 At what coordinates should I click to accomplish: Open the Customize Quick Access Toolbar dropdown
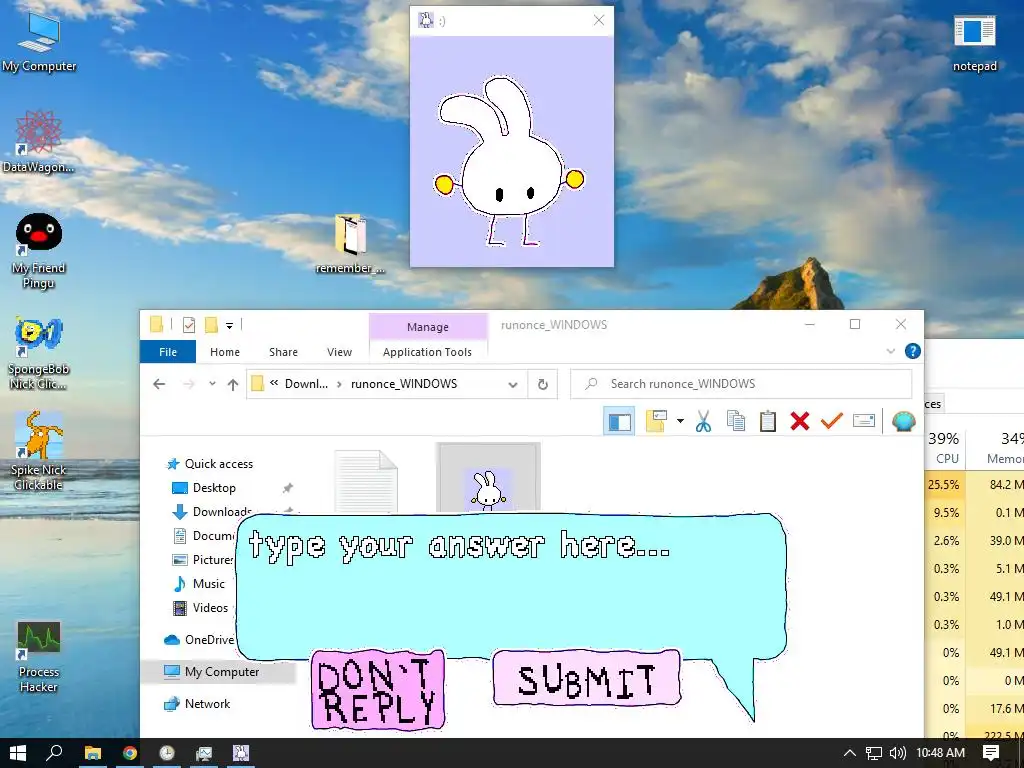click(x=229, y=325)
